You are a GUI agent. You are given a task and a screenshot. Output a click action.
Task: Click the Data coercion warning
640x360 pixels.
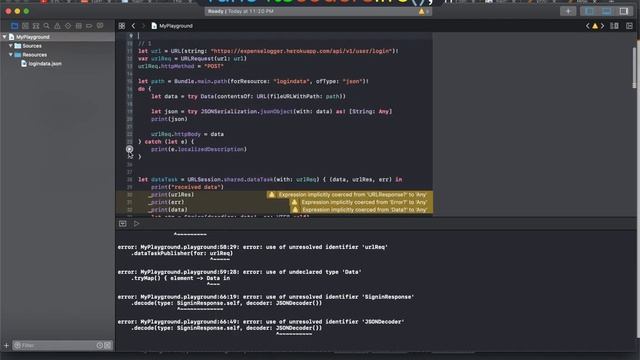click(x=361, y=210)
